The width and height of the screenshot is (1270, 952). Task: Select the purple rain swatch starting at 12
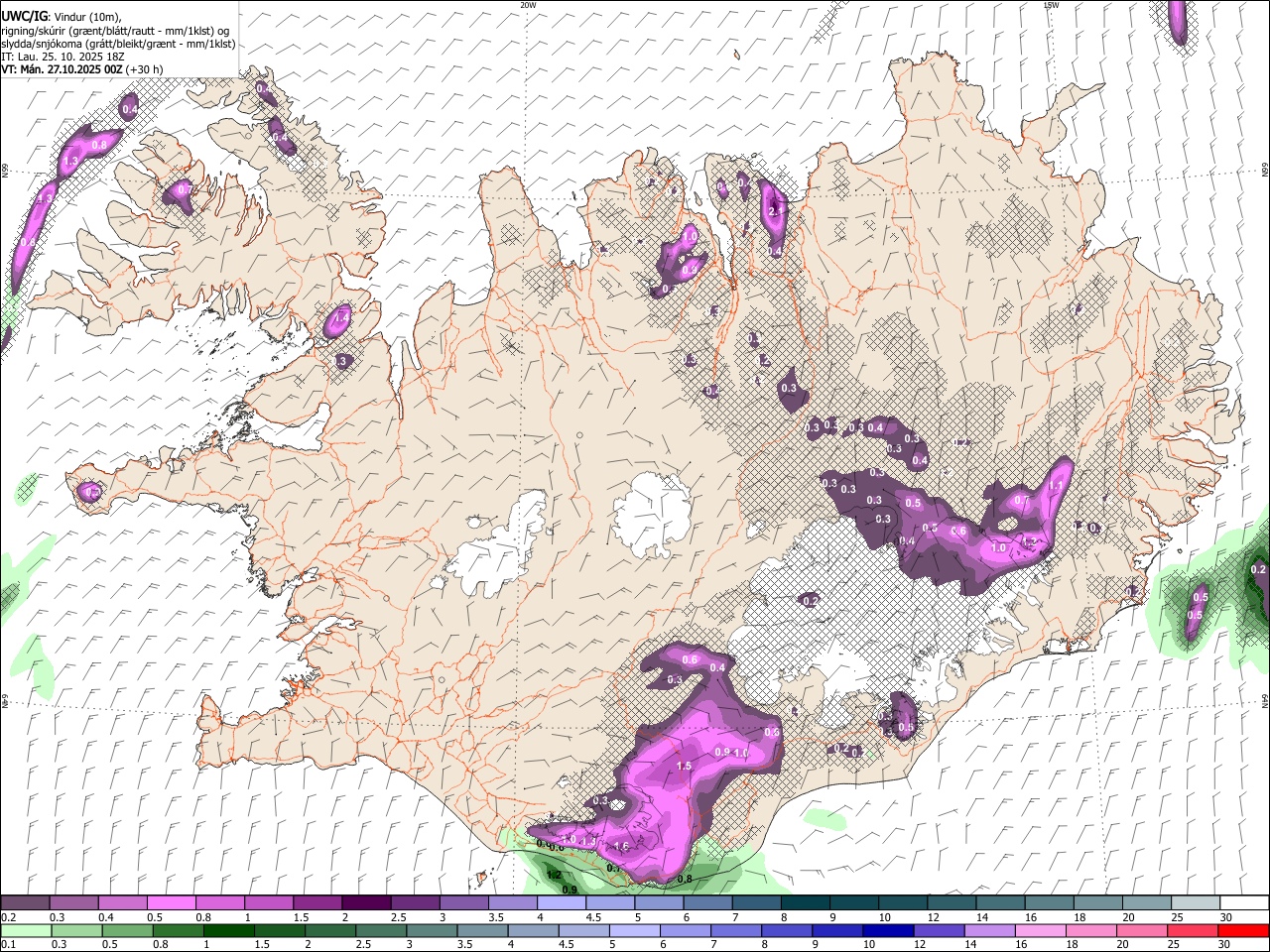[940, 930]
